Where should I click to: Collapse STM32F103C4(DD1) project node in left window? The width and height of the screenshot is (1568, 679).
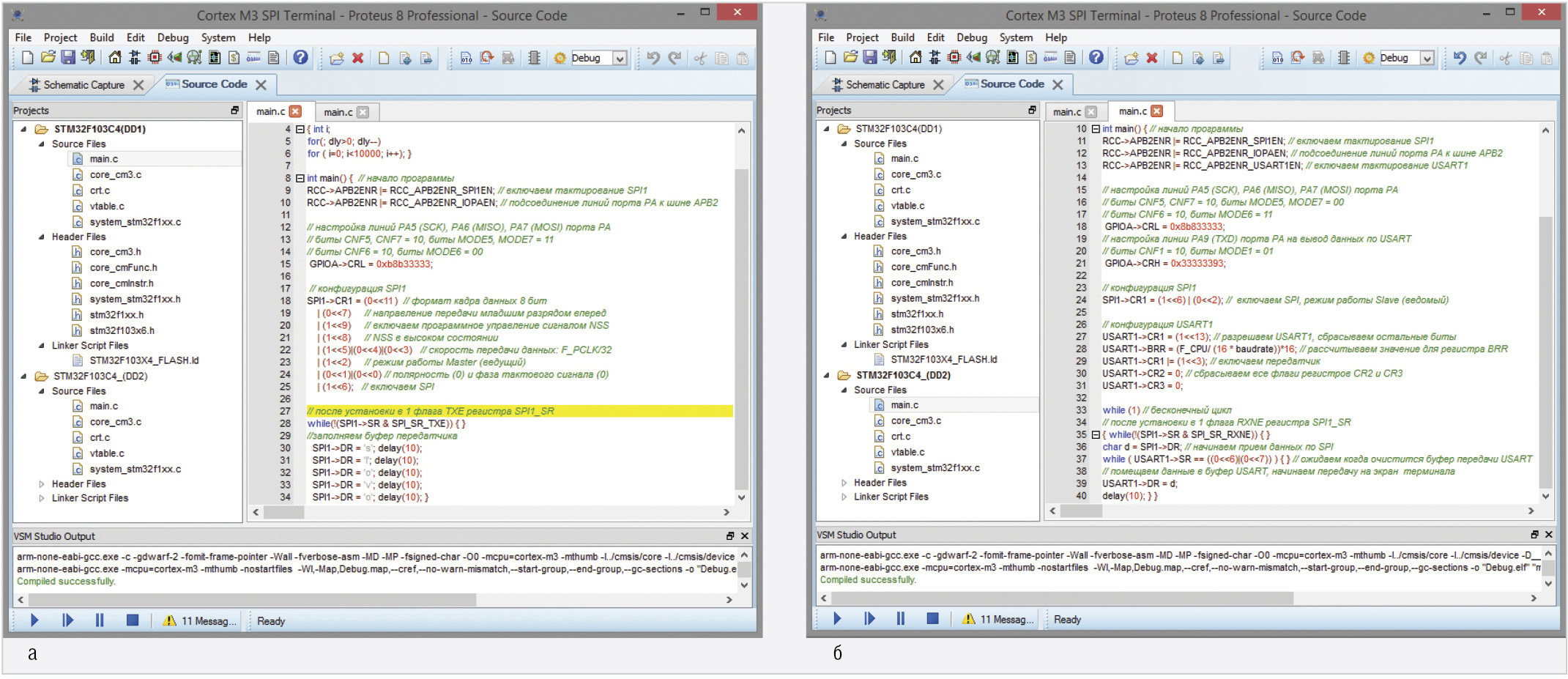click(x=23, y=129)
